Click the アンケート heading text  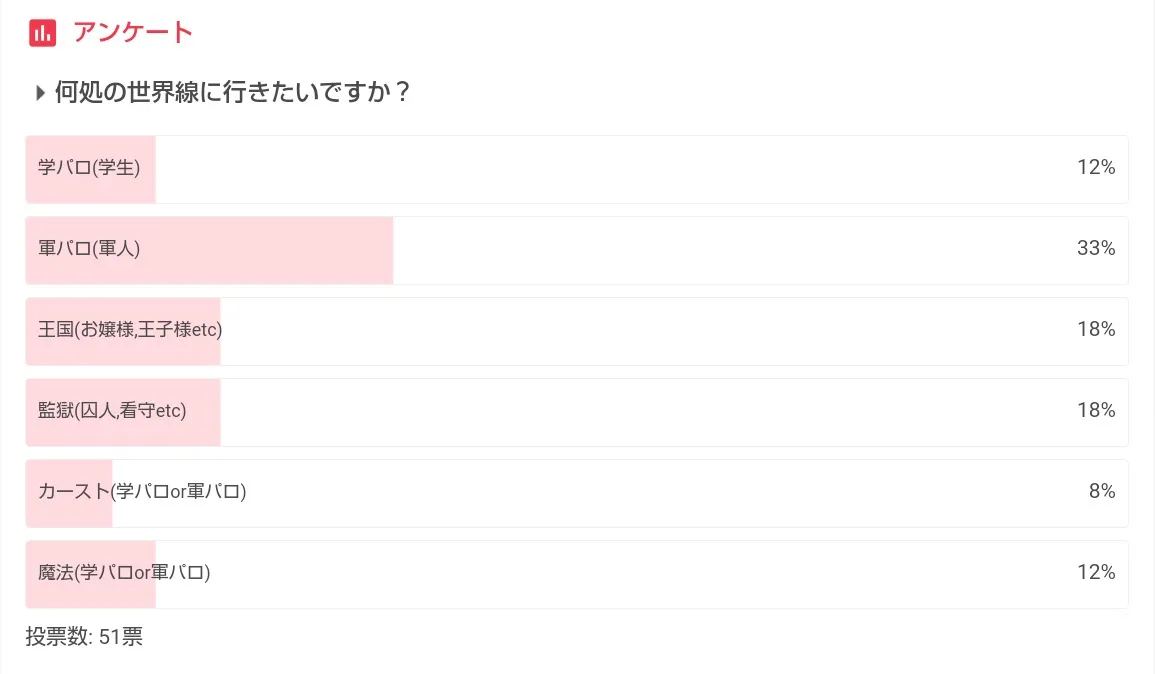132,32
